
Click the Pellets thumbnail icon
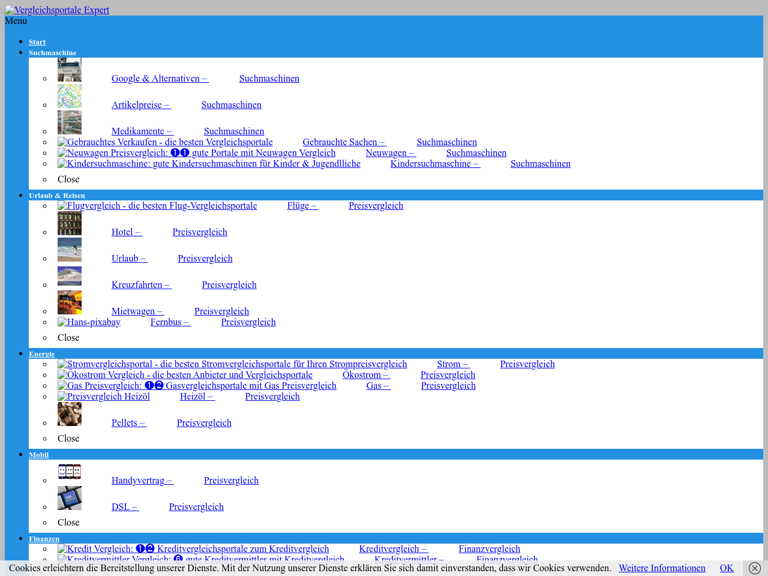69,414
